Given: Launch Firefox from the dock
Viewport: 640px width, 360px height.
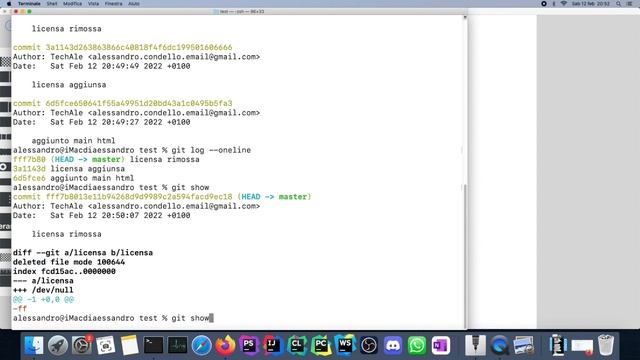Looking at the screenshot, I should pos(225,345).
